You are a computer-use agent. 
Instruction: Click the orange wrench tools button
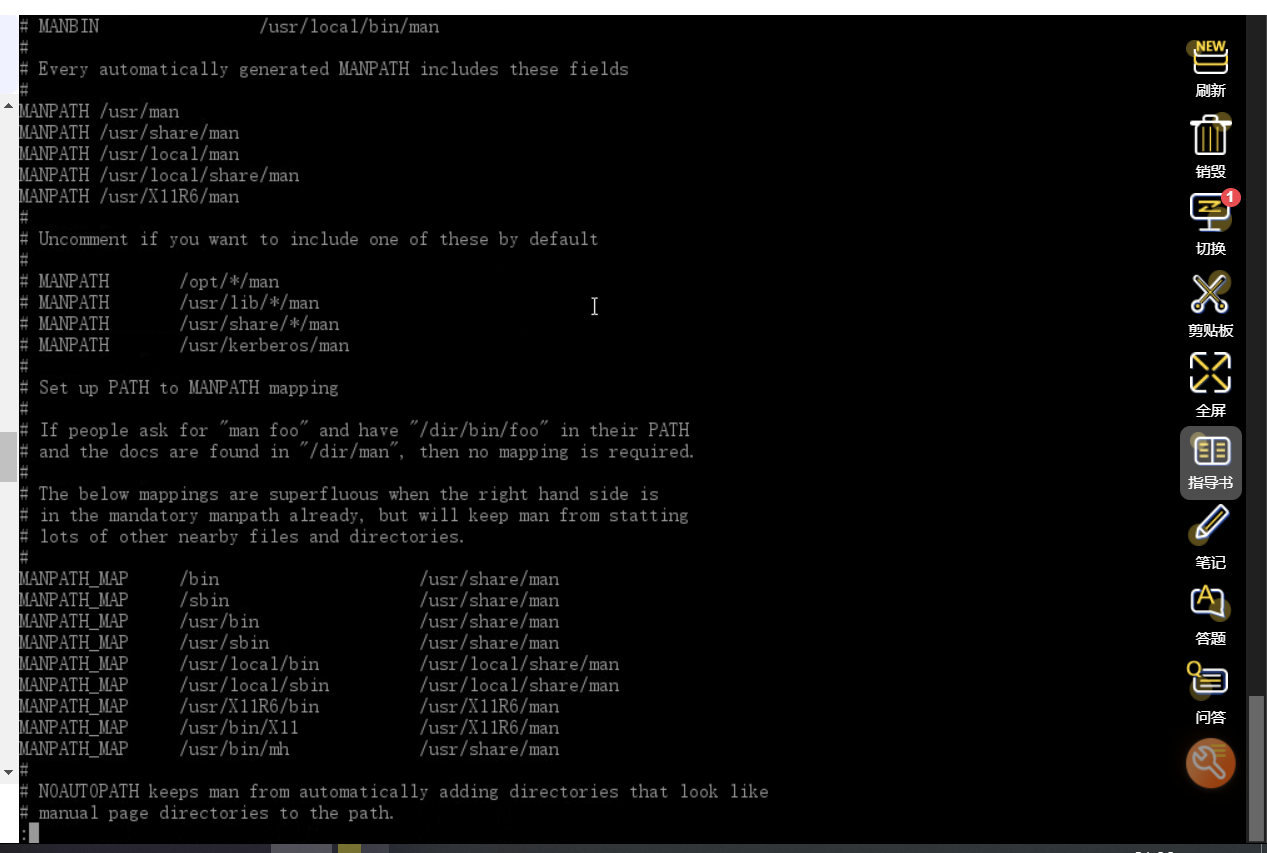coord(1210,764)
